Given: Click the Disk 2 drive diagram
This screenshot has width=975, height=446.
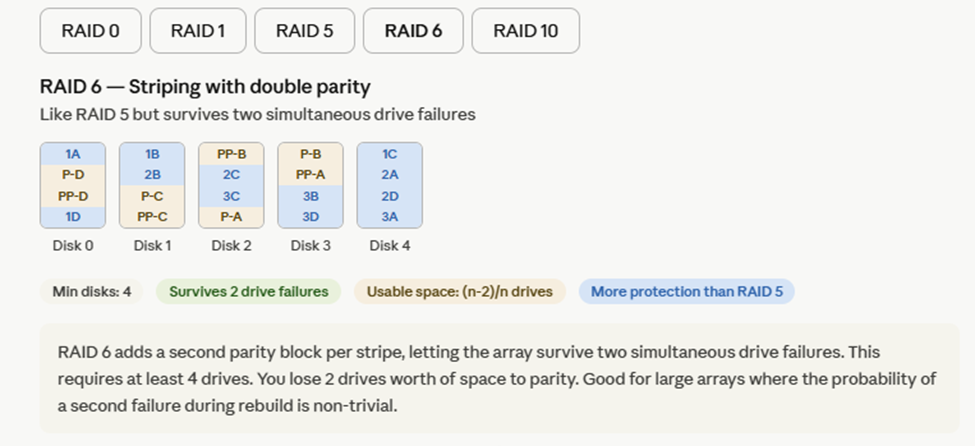Looking at the screenshot, I should [x=231, y=185].
